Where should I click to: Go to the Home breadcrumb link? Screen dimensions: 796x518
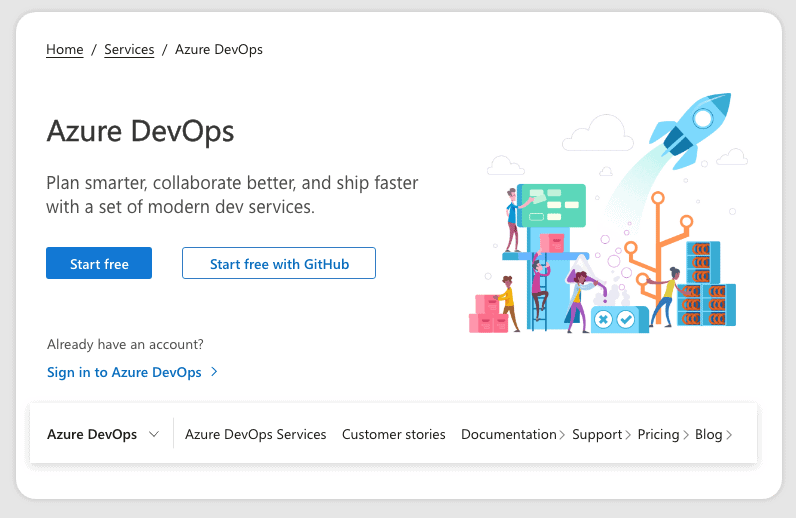[x=64, y=49]
